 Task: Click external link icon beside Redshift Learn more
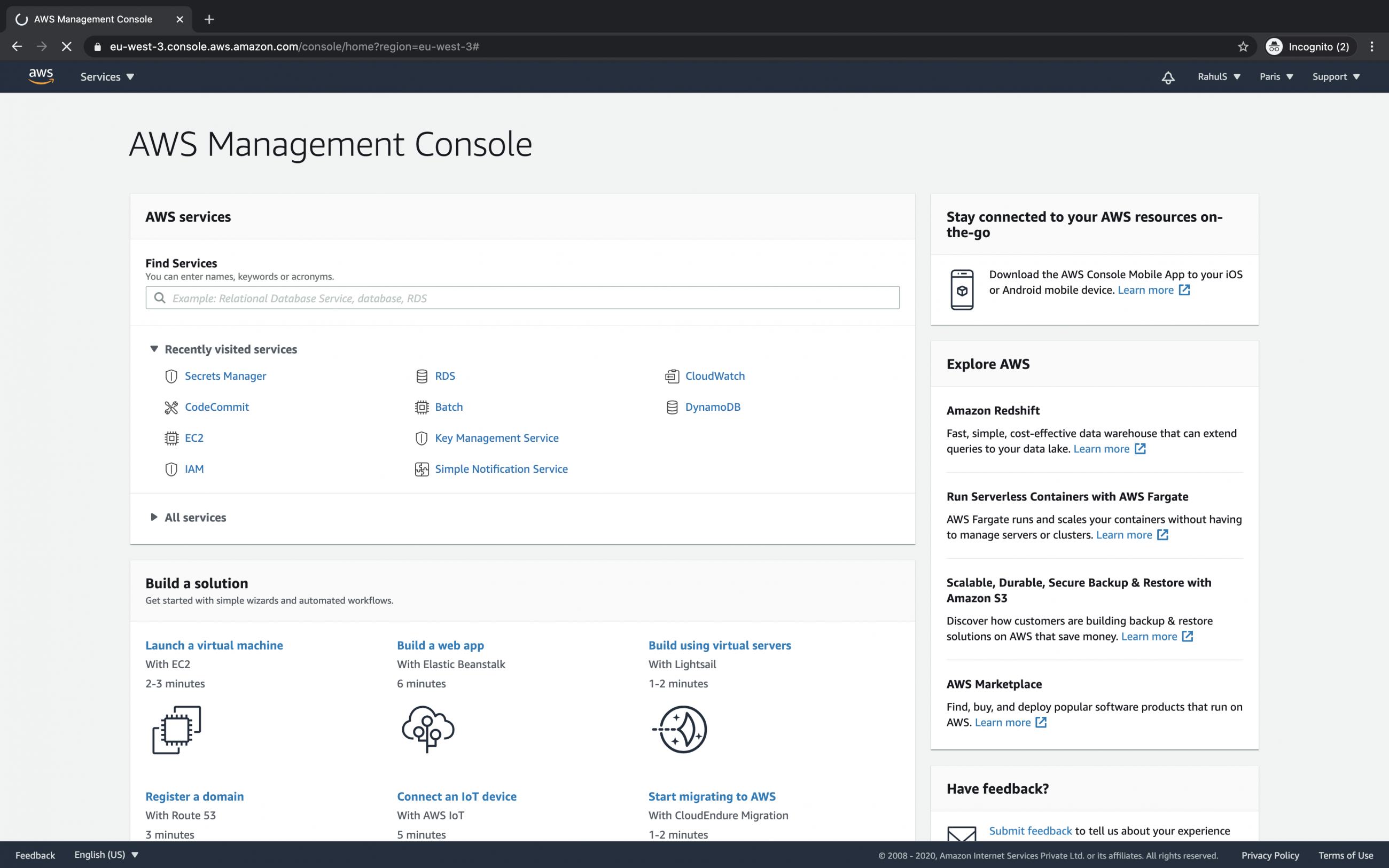coord(1141,449)
